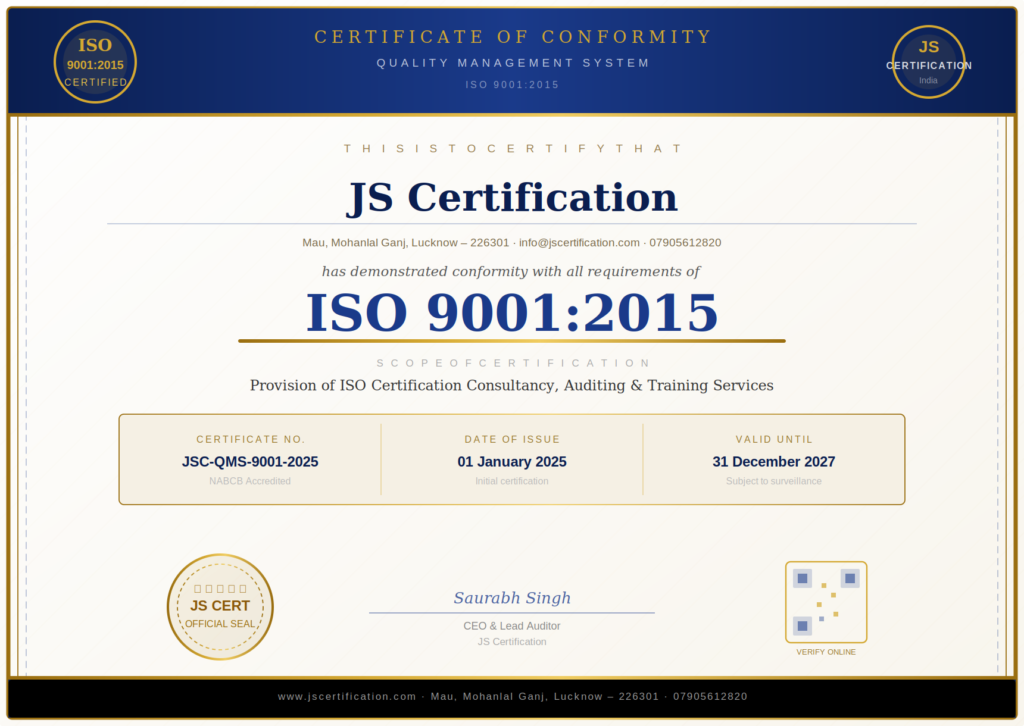Screen dimensions: 1024x726
Task: Select Saurabh Singh's signature
Action: (512, 597)
